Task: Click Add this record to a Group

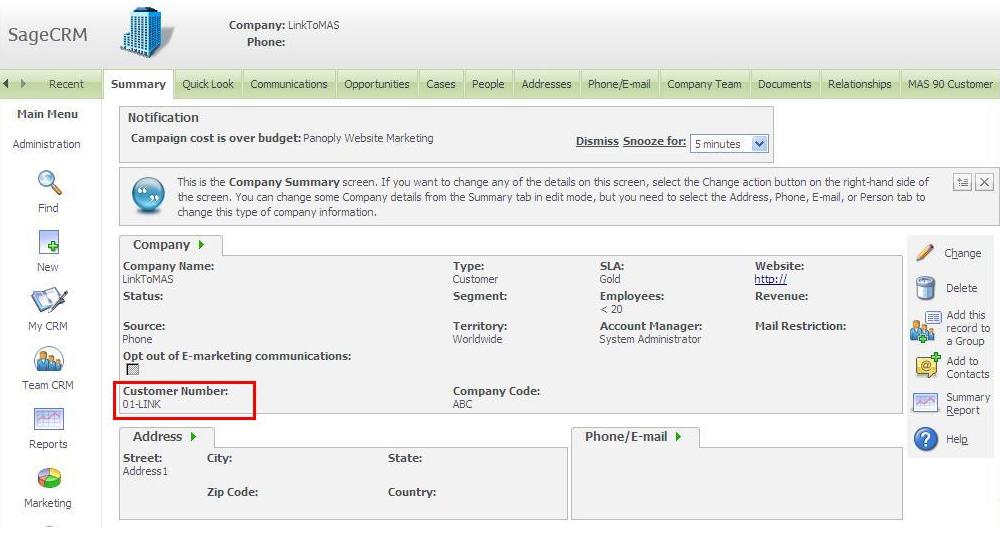Action: (968, 328)
